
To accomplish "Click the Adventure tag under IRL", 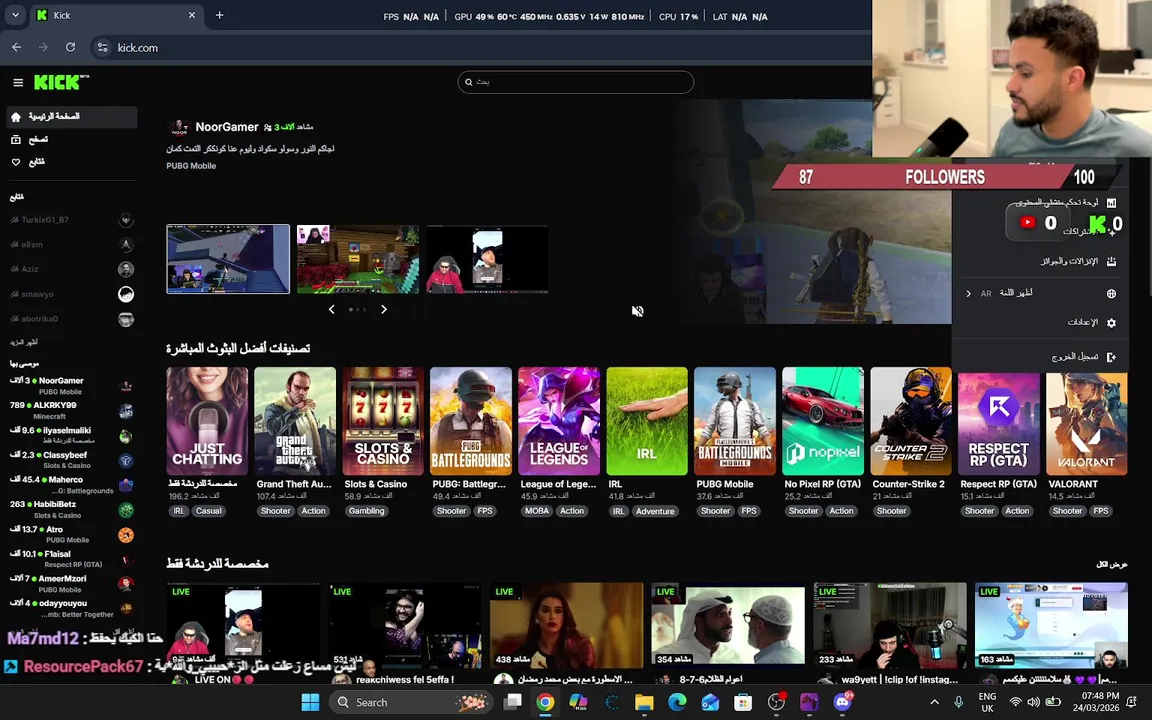I will pyautogui.click(x=655, y=511).
